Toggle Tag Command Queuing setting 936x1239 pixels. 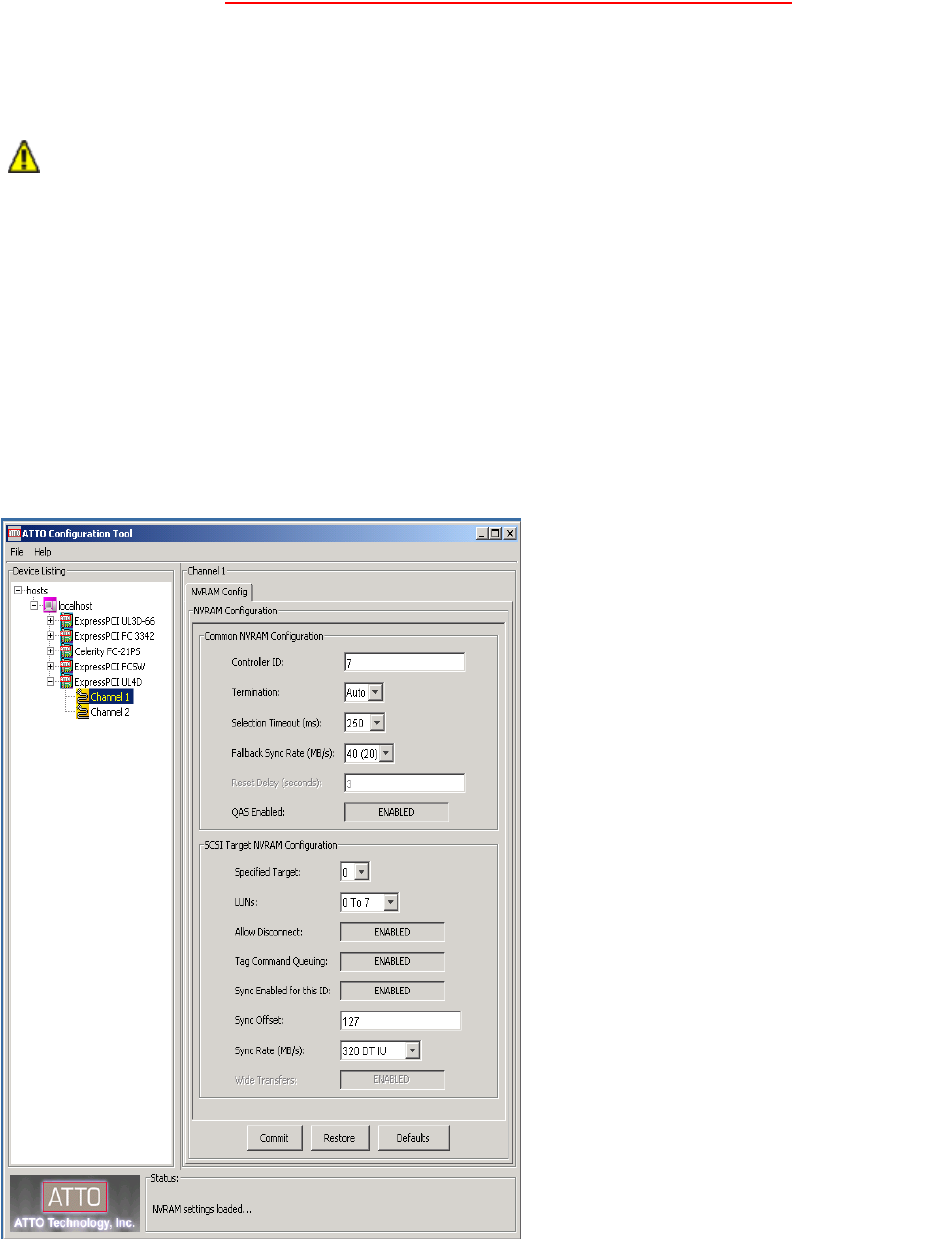[x=392, y=961]
